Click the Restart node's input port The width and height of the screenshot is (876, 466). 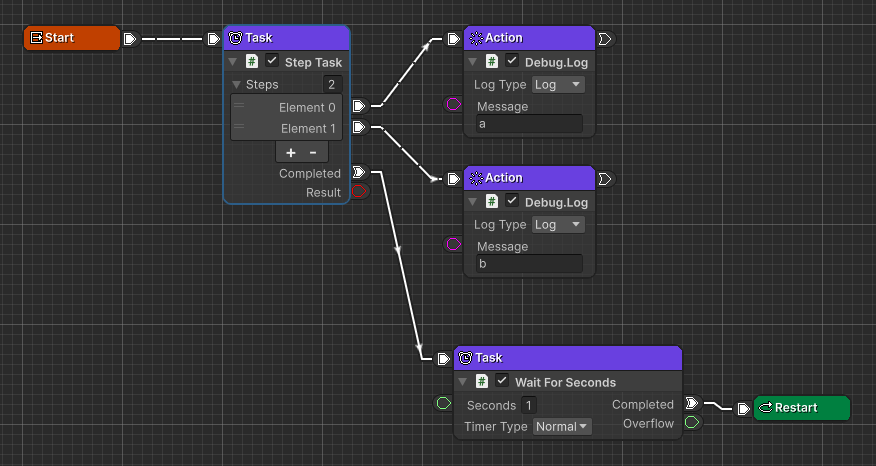point(743,408)
